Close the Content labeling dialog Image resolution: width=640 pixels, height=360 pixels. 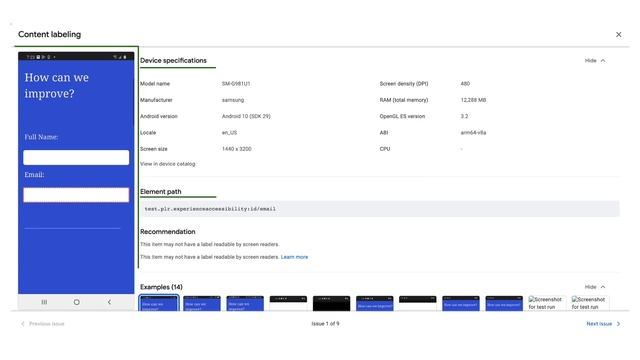[618, 35]
